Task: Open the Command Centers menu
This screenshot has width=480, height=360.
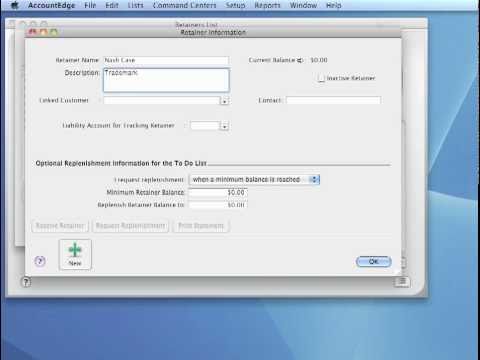Action: [184, 5]
